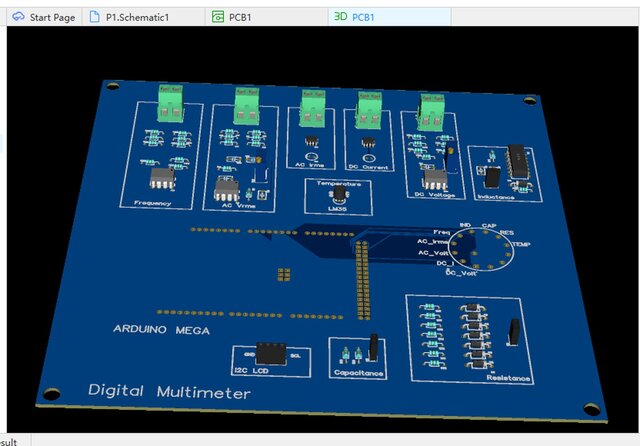Click the rotary selector switch footprint
The image size is (640, 446).
(481, 250)
